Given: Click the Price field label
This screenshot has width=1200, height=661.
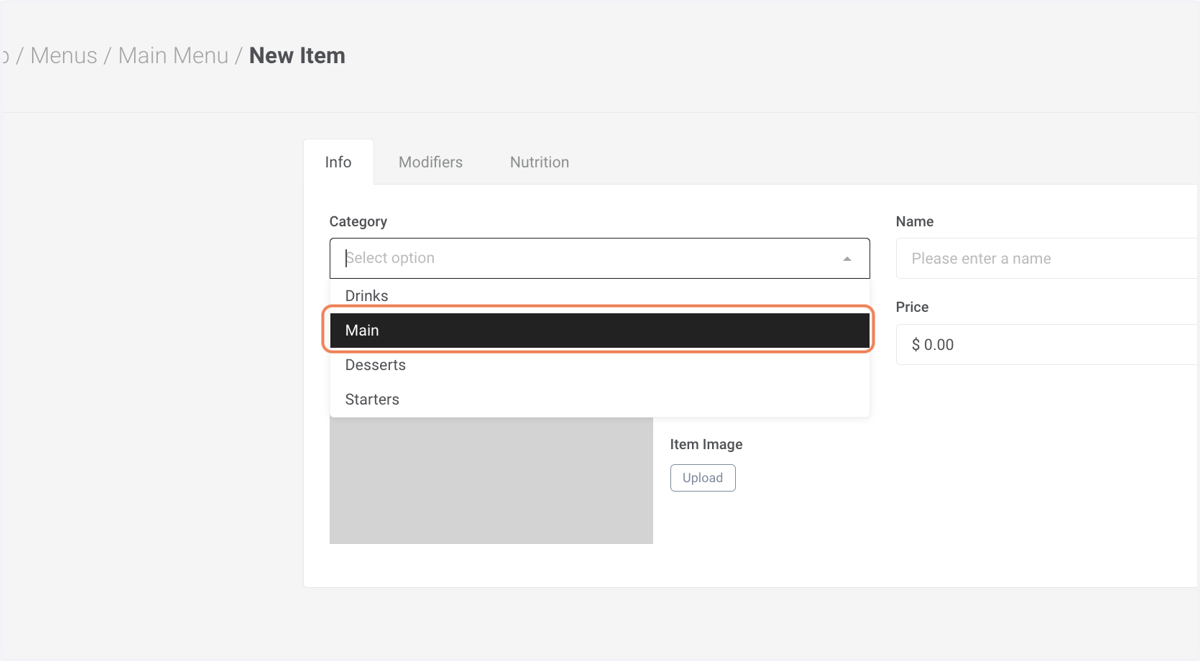Looking at the screenshot, I should (912, 307).
